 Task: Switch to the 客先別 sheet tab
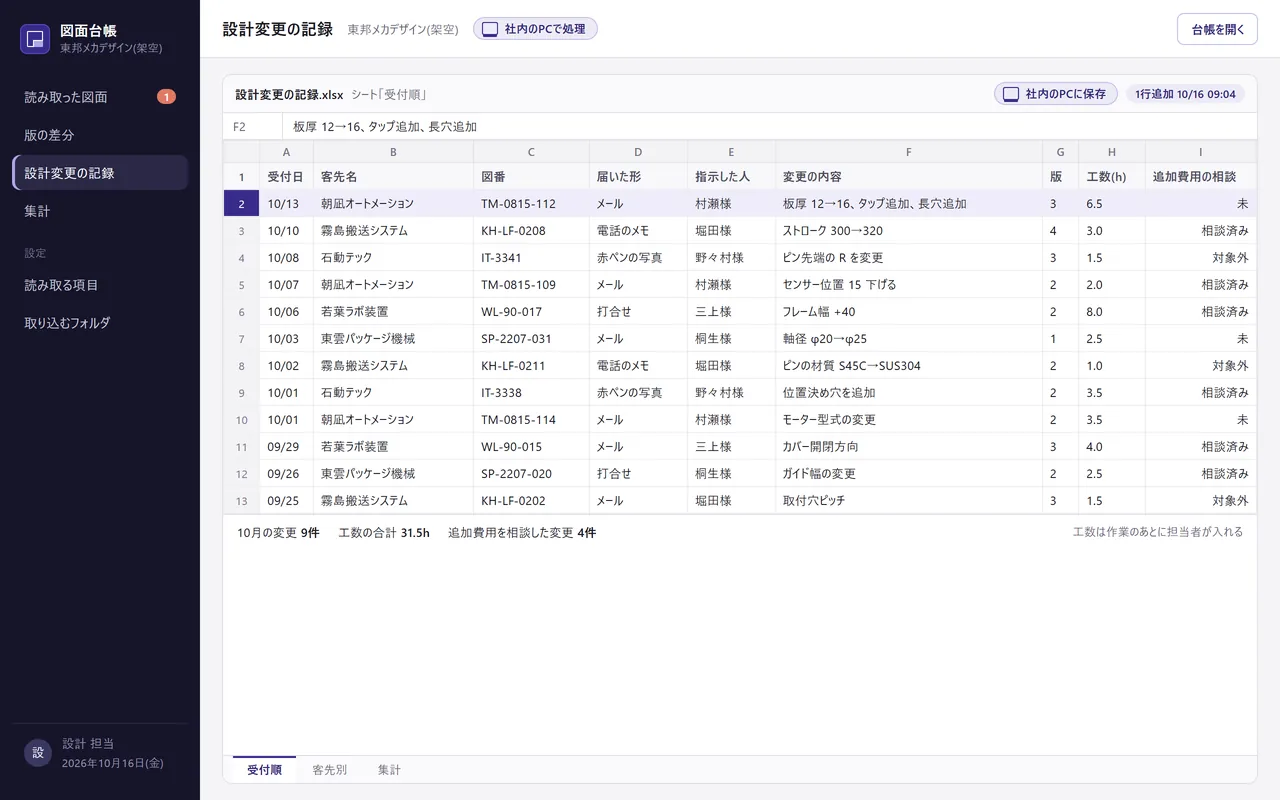point(329,770)
